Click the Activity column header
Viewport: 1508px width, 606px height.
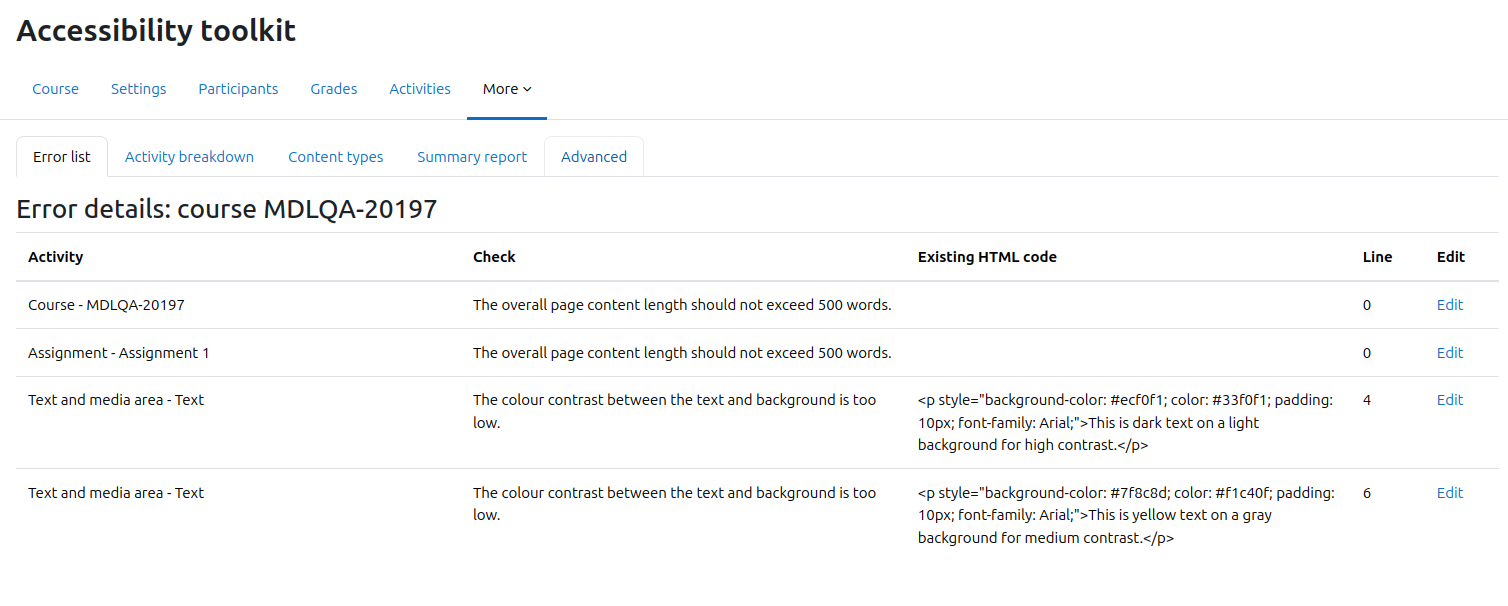[x=55, y=257]
